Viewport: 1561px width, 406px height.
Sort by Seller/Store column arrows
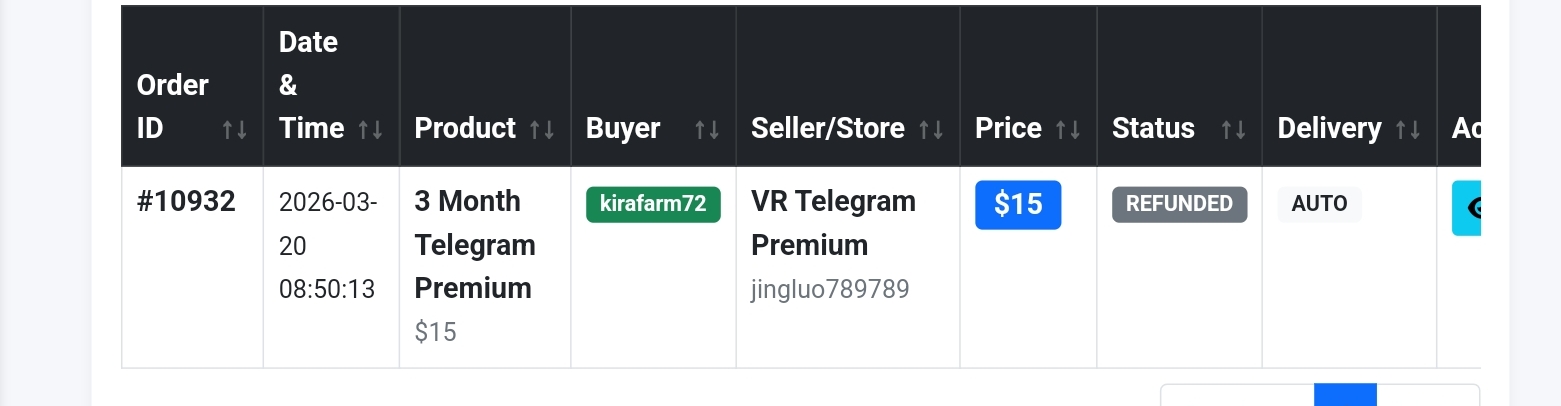click(931, 129)
